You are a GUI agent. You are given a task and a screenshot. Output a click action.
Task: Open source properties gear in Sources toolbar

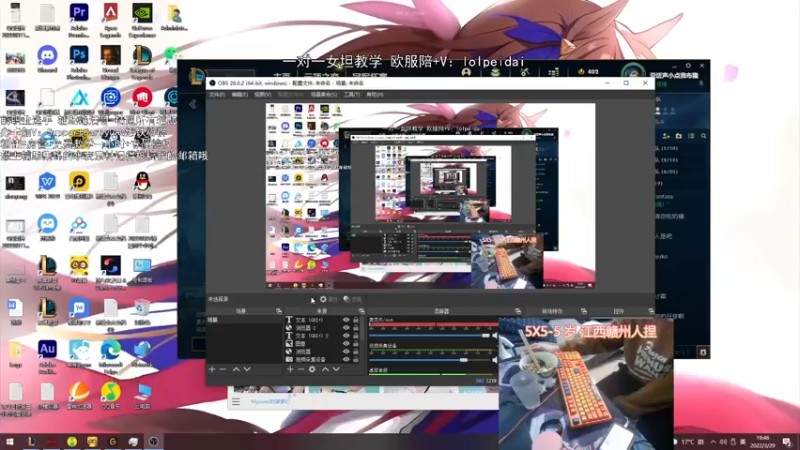pos(312,369)
